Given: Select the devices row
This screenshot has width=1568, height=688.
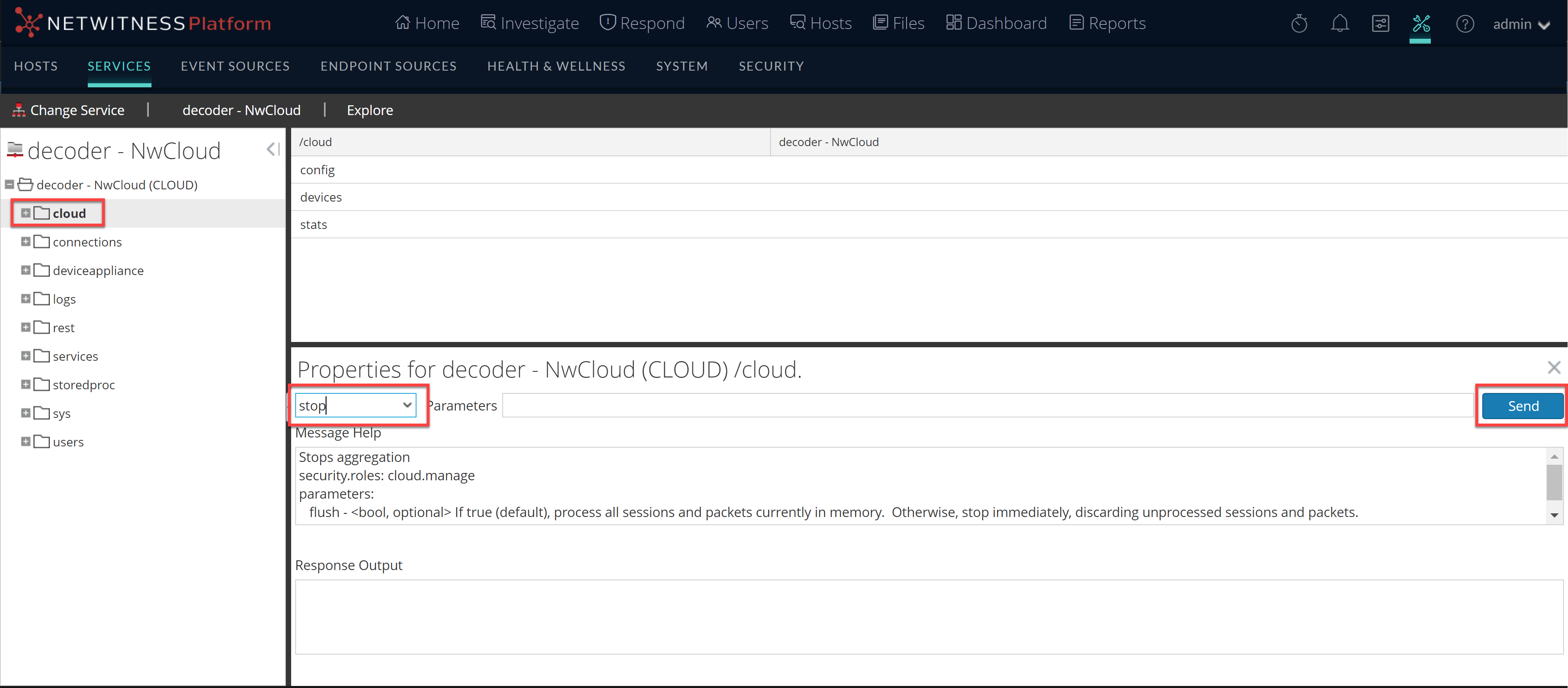Looking at the screenshot, I should 929,197.
